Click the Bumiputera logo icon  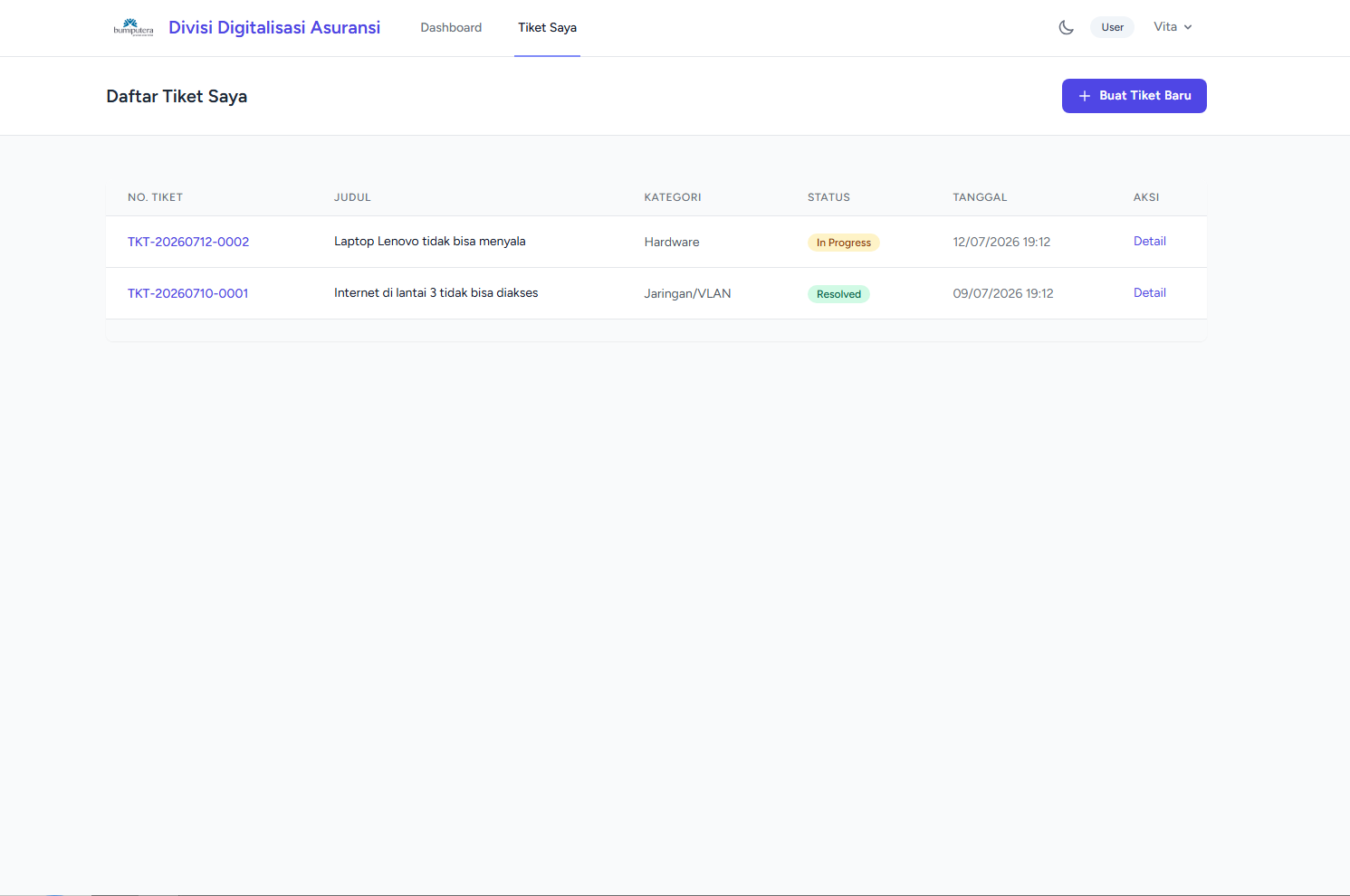(133, 27)
